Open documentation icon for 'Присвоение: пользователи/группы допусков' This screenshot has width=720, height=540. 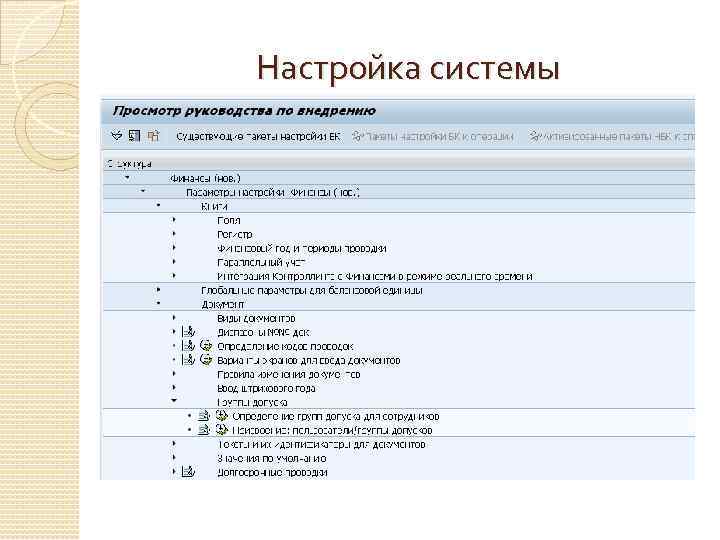(x=204, y=430)
